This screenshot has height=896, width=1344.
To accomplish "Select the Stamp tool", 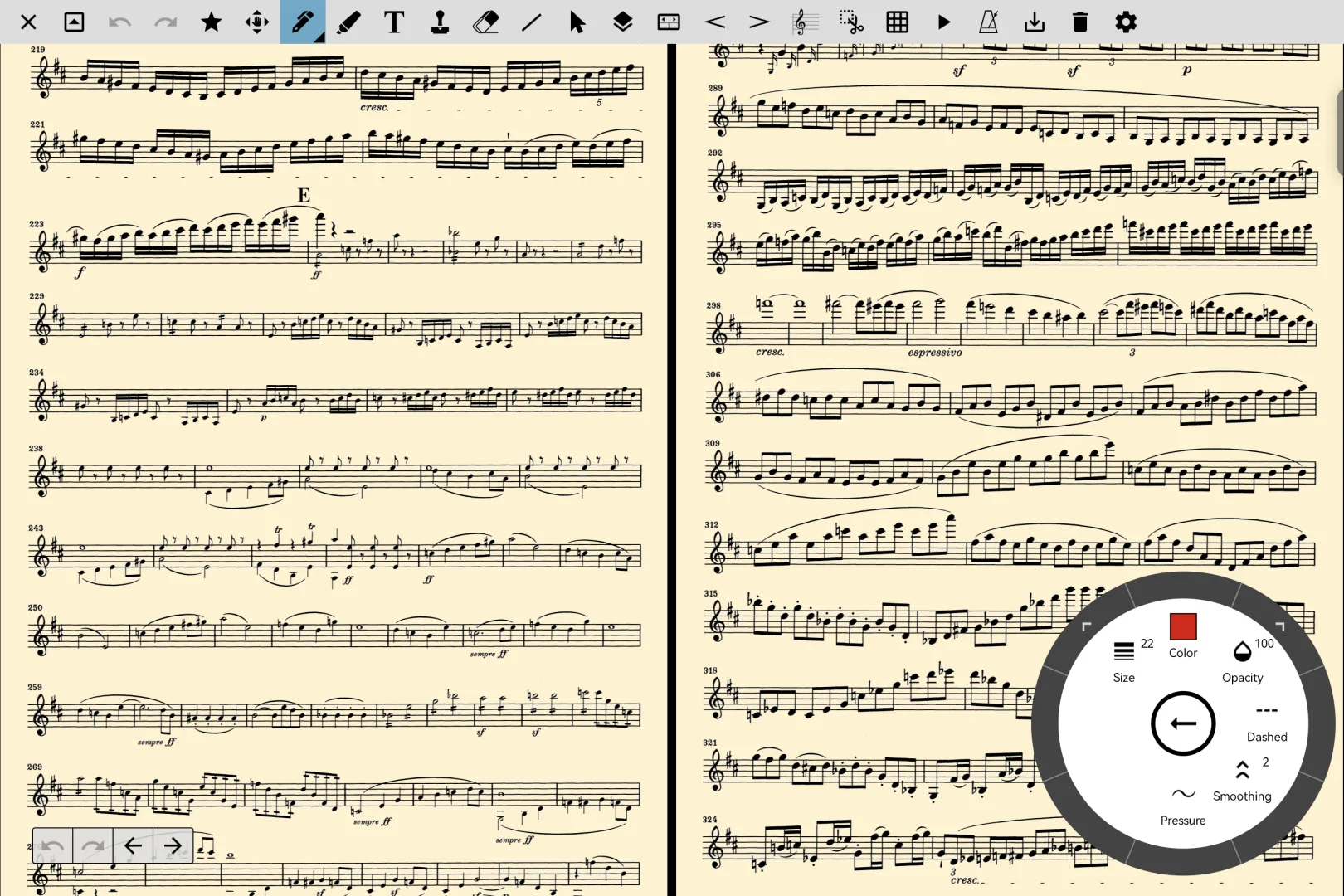I will point(440,22).
